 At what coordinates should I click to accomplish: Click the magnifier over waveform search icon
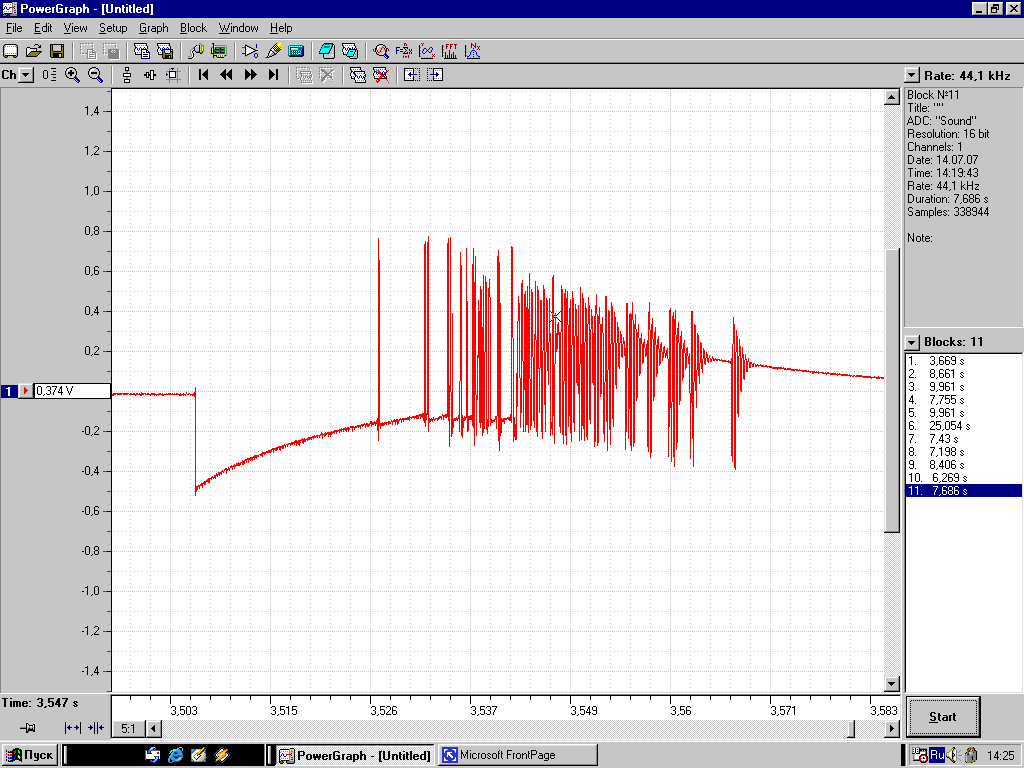coord(381,51)
